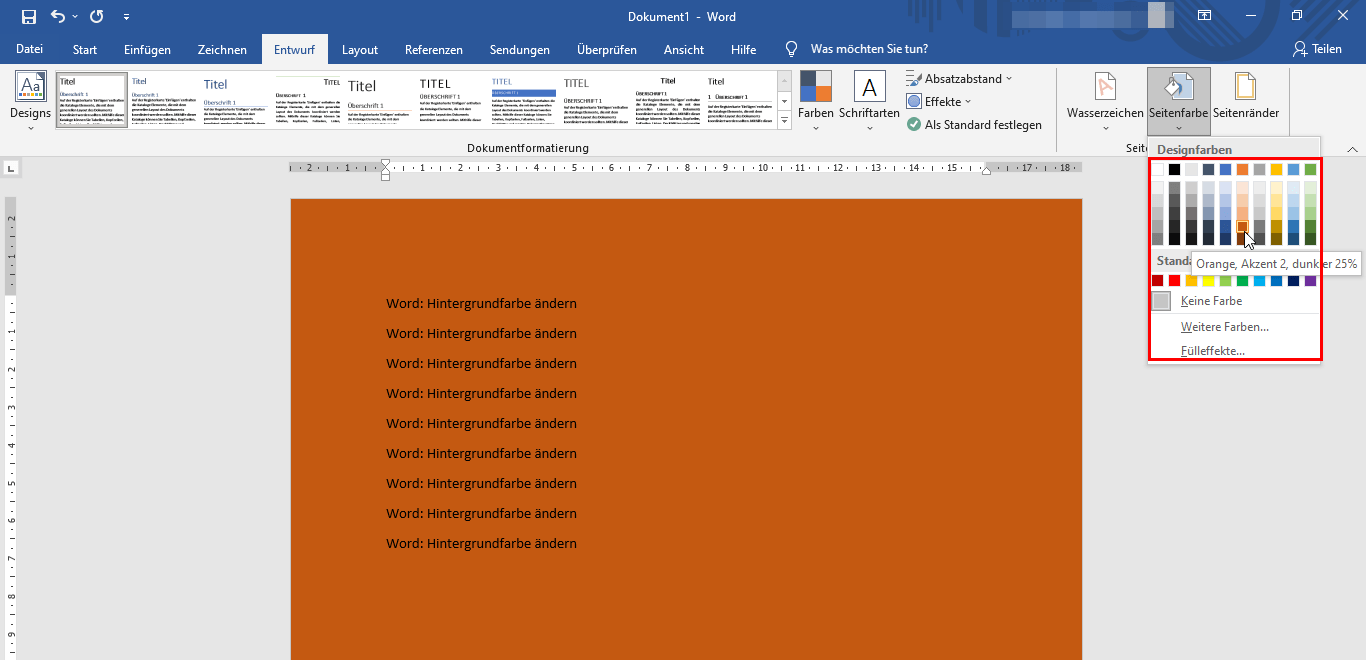Collapse the ribbon with the chevron
The image size is (1366, 660).
[x=1353, y=149]
